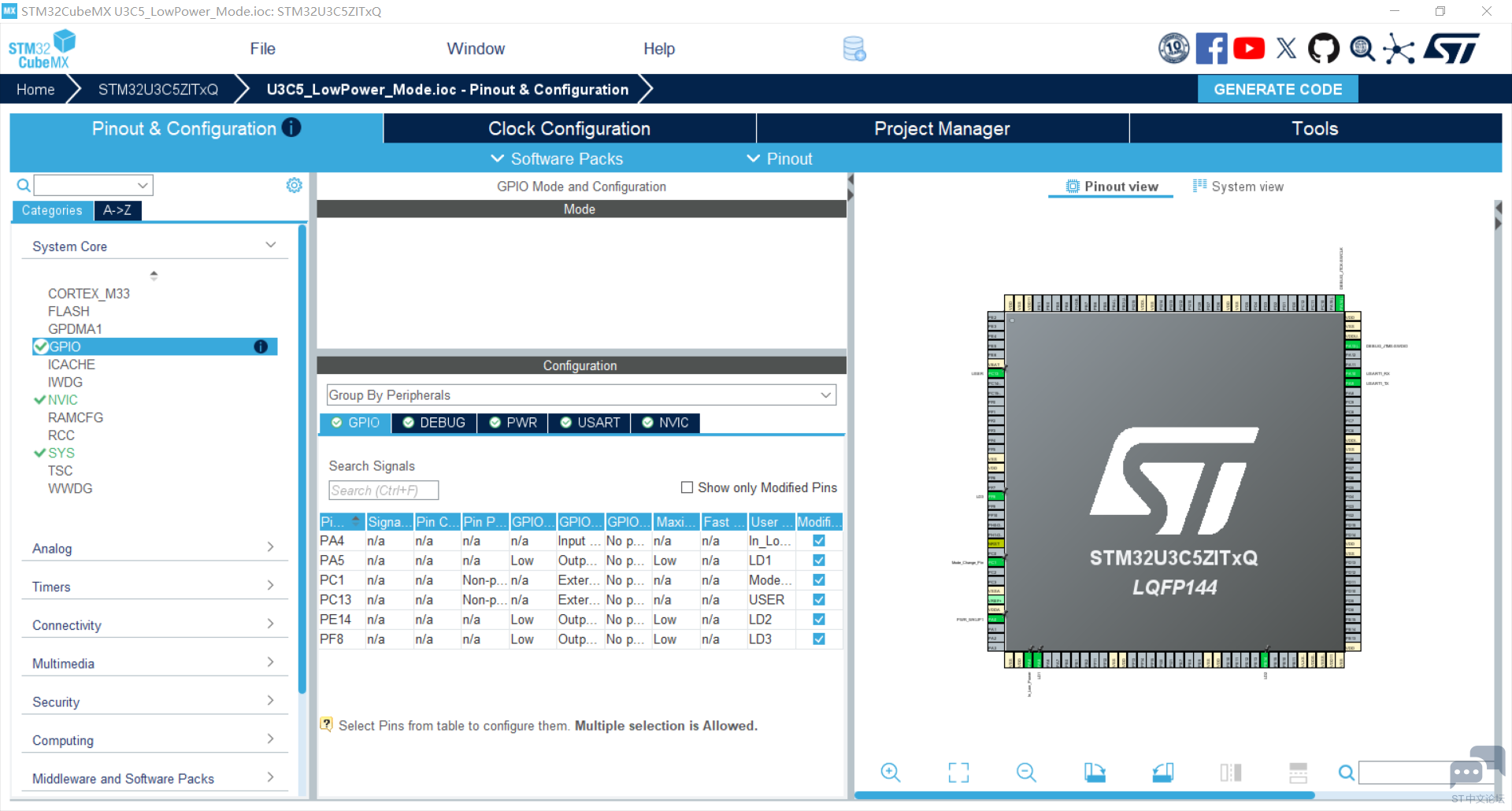Click the ST network star icon

click(1399, 49)
